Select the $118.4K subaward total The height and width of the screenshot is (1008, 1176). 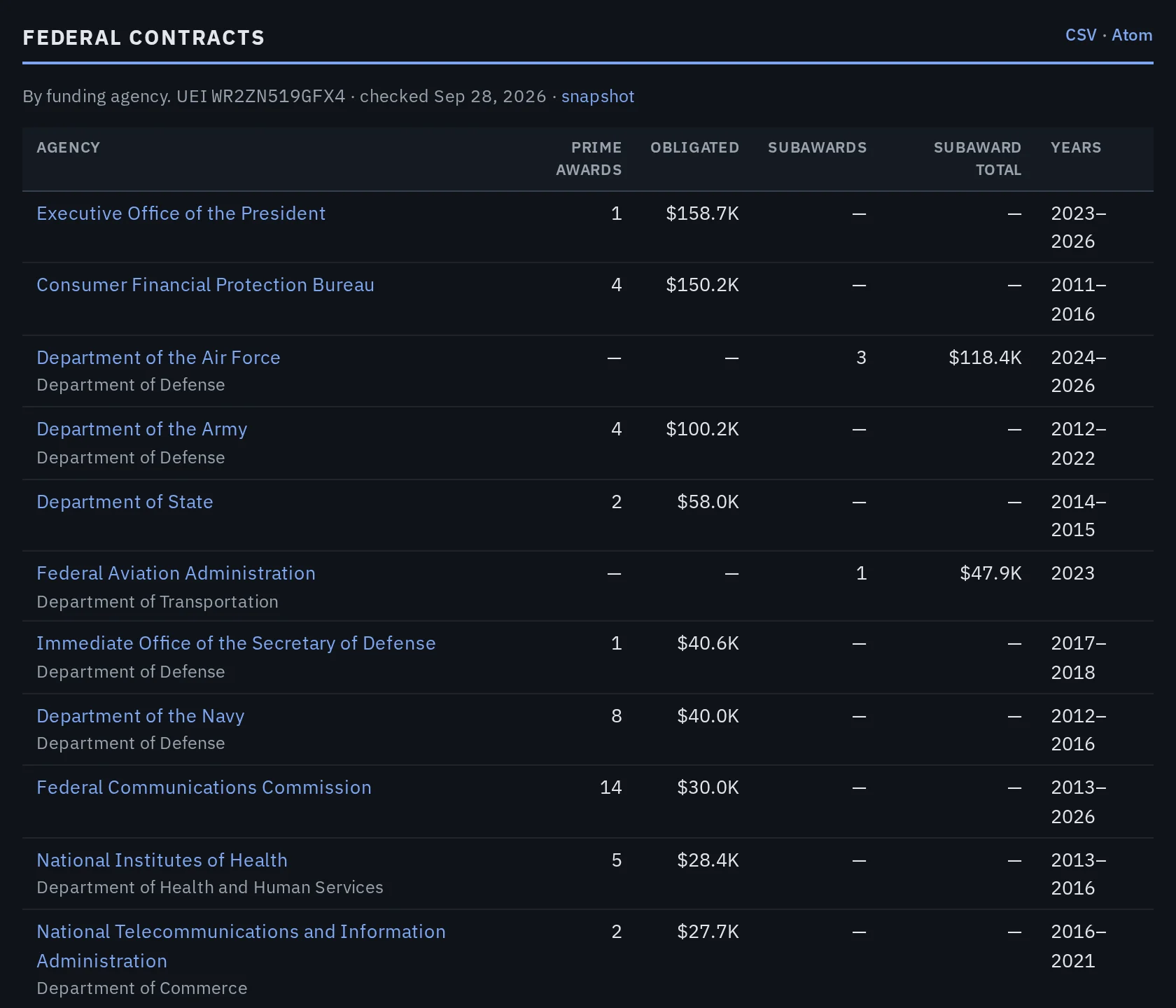click(x=985, y=358)
